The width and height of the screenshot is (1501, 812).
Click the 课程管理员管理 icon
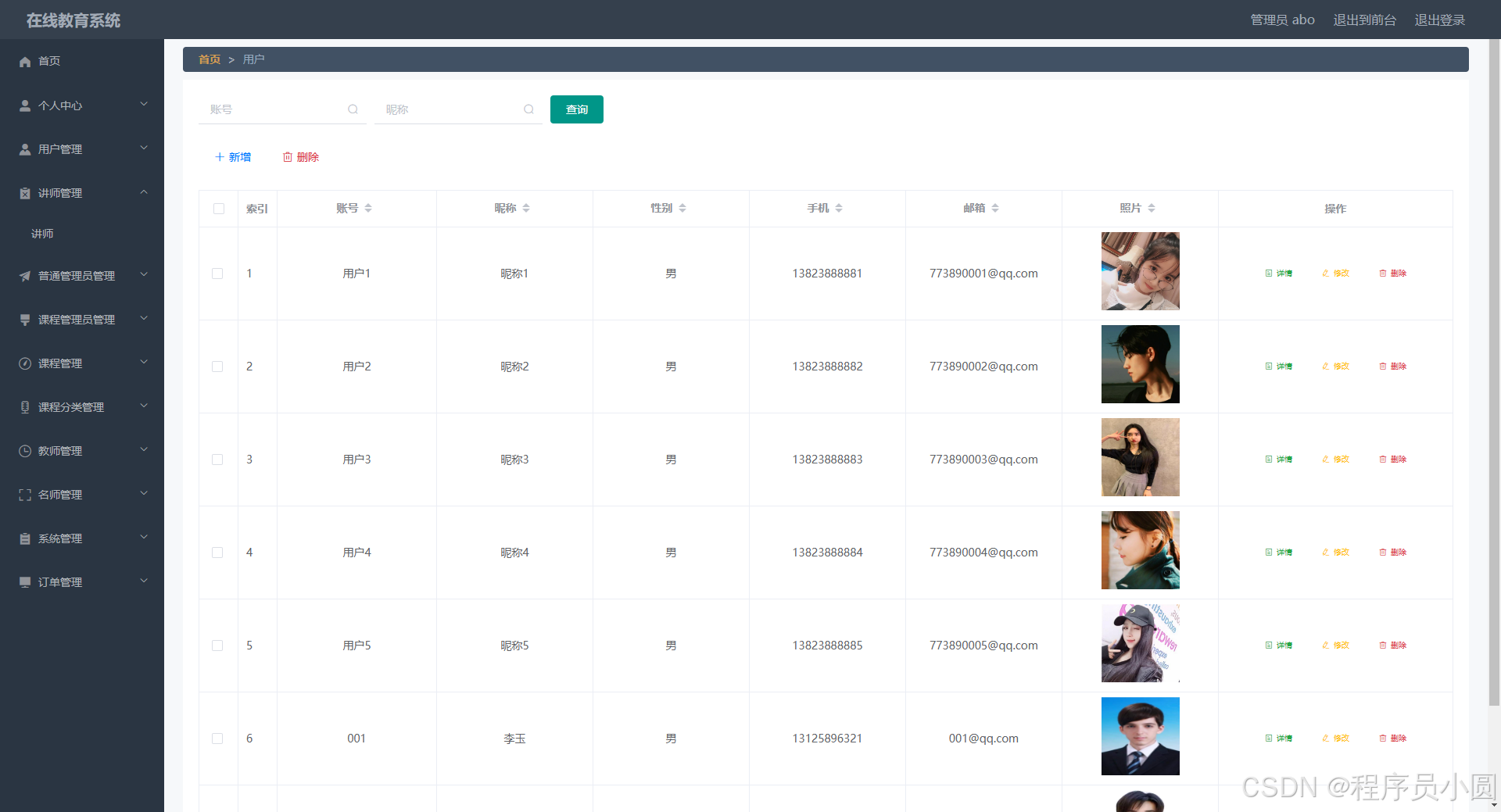(25, 320)
